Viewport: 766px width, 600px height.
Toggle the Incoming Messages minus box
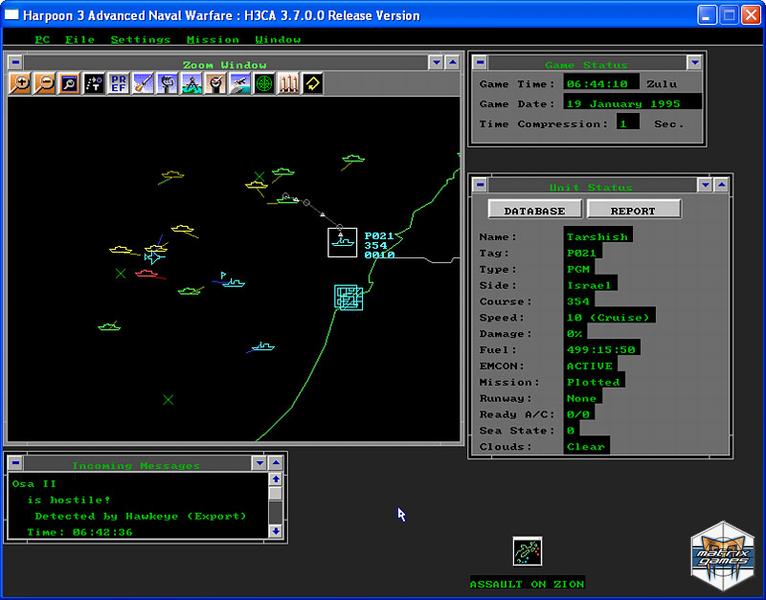(x=13, y=463)
